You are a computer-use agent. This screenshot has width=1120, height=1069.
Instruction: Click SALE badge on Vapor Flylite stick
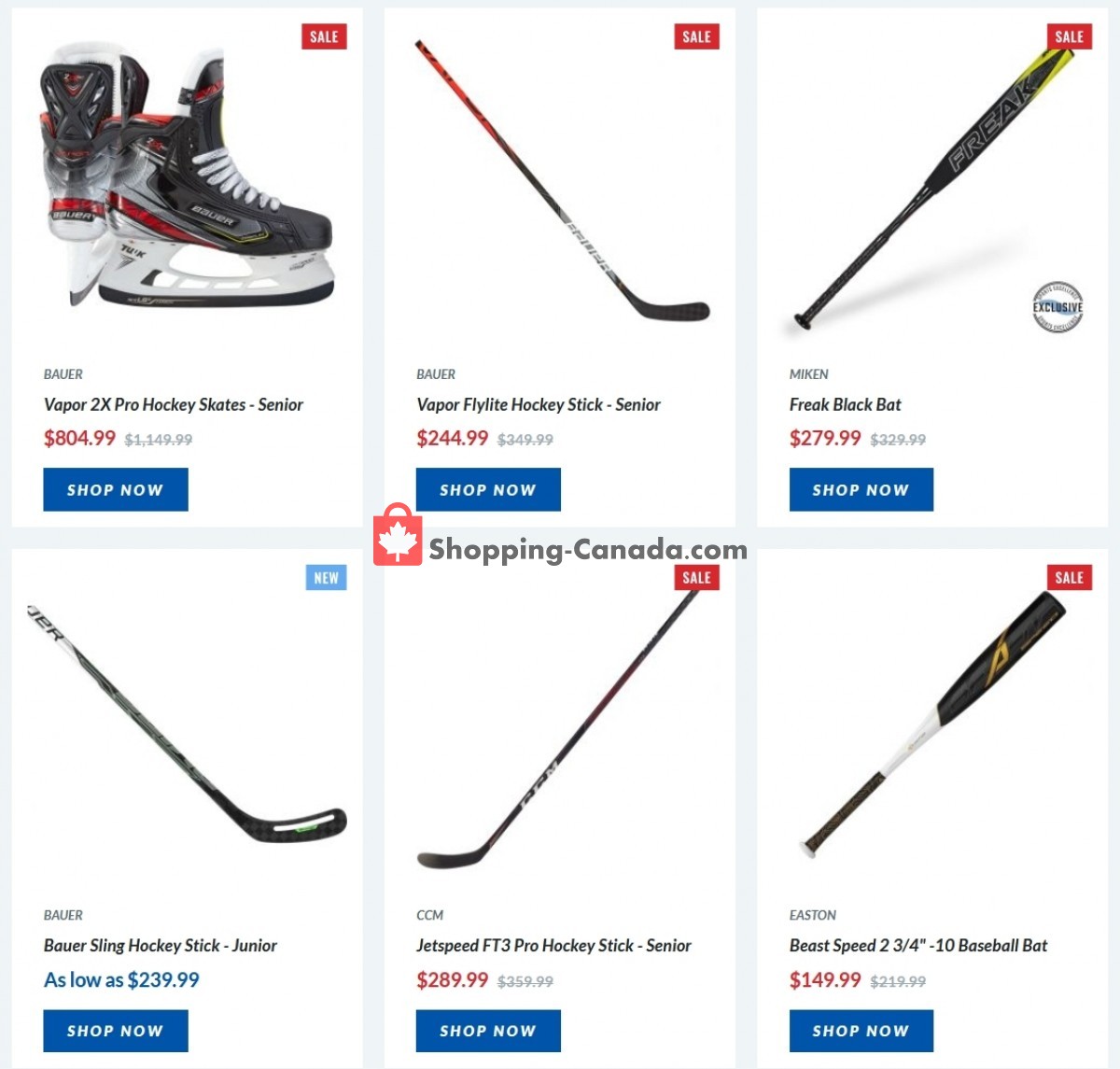click(696, 37)
